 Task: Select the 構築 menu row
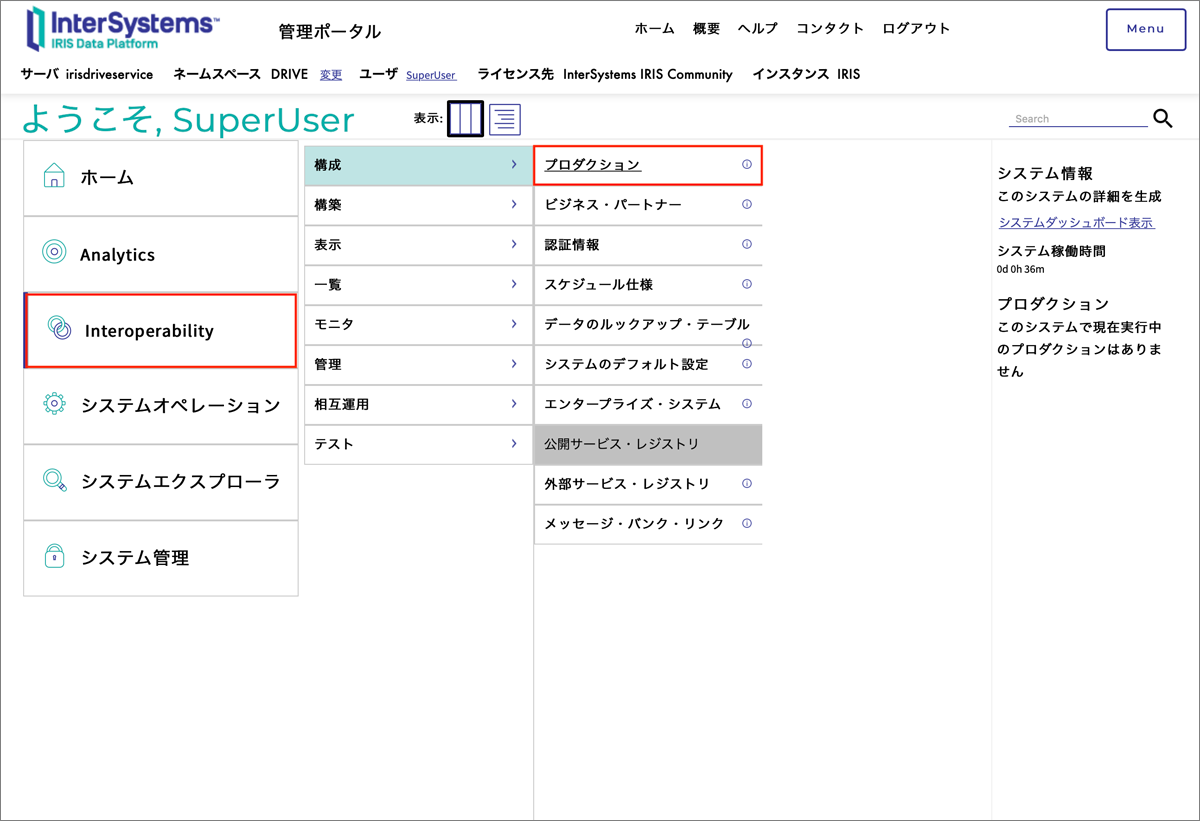pyautogui.click(x=418, y=205)
